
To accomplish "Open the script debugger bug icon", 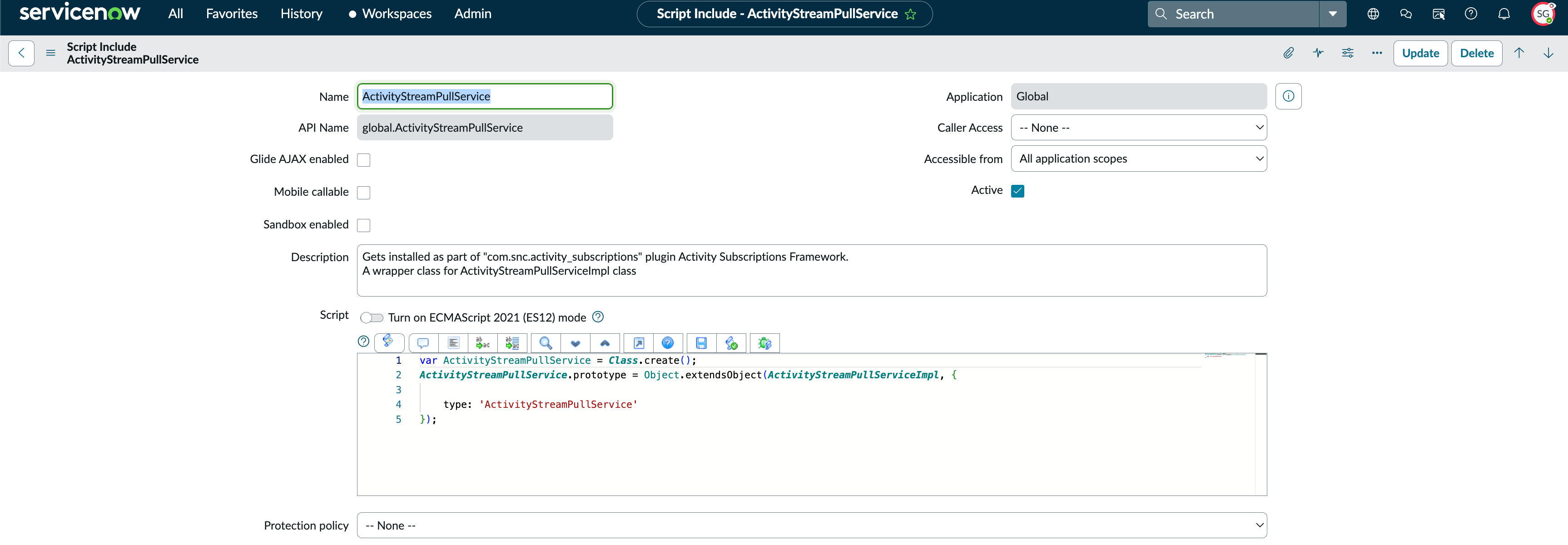I will pyautogui.click(x=765, y=343).
